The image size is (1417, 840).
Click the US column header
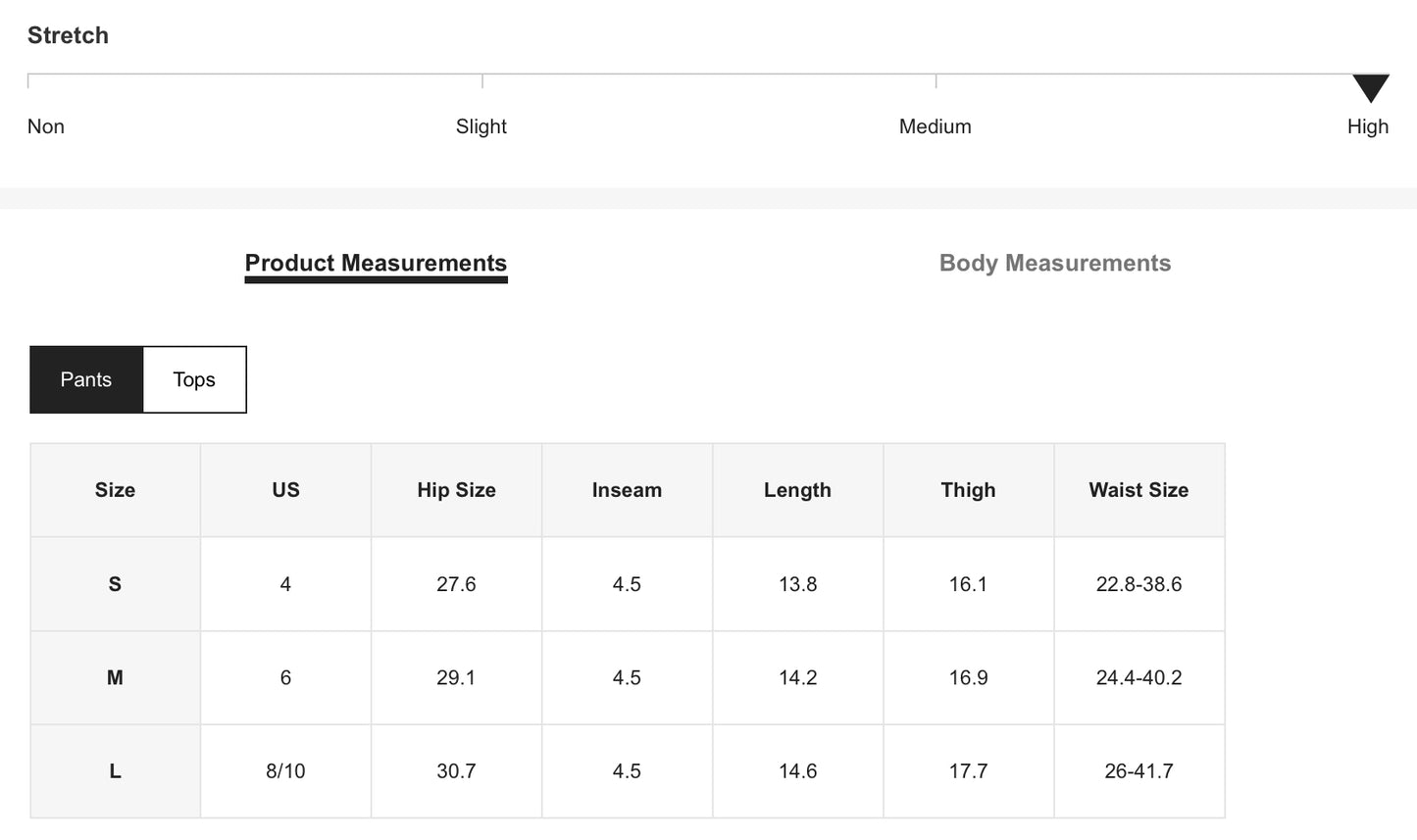[285, 490]
